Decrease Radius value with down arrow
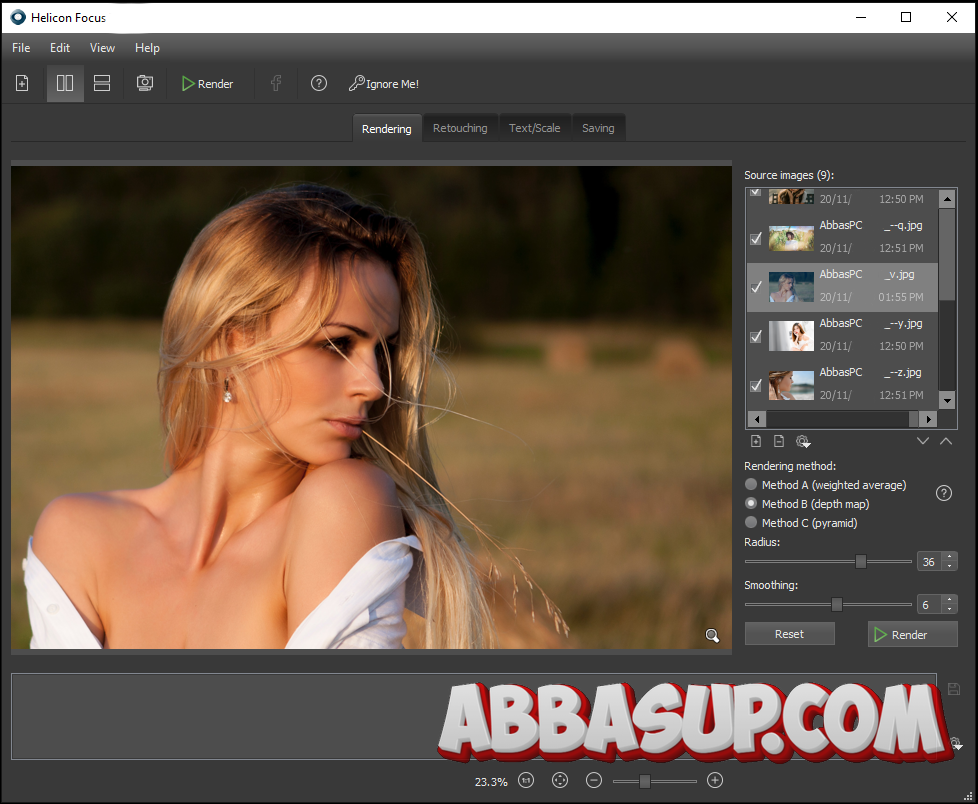978x804 pixels. pyautogui.click(x=950, y=566)
